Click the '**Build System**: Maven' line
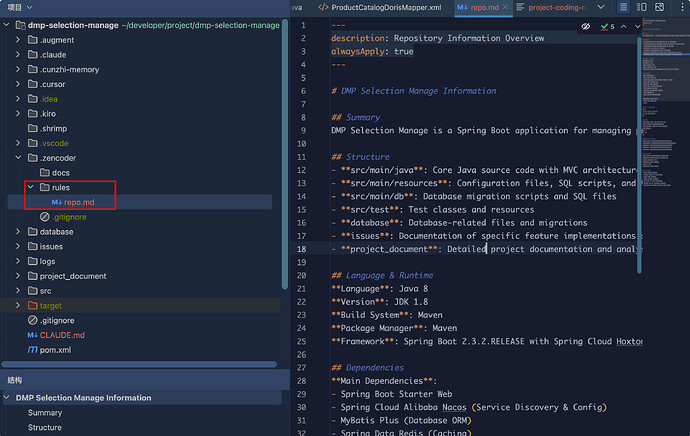Image resolution: width=690 pixels, height=436 pixels. 387,315
